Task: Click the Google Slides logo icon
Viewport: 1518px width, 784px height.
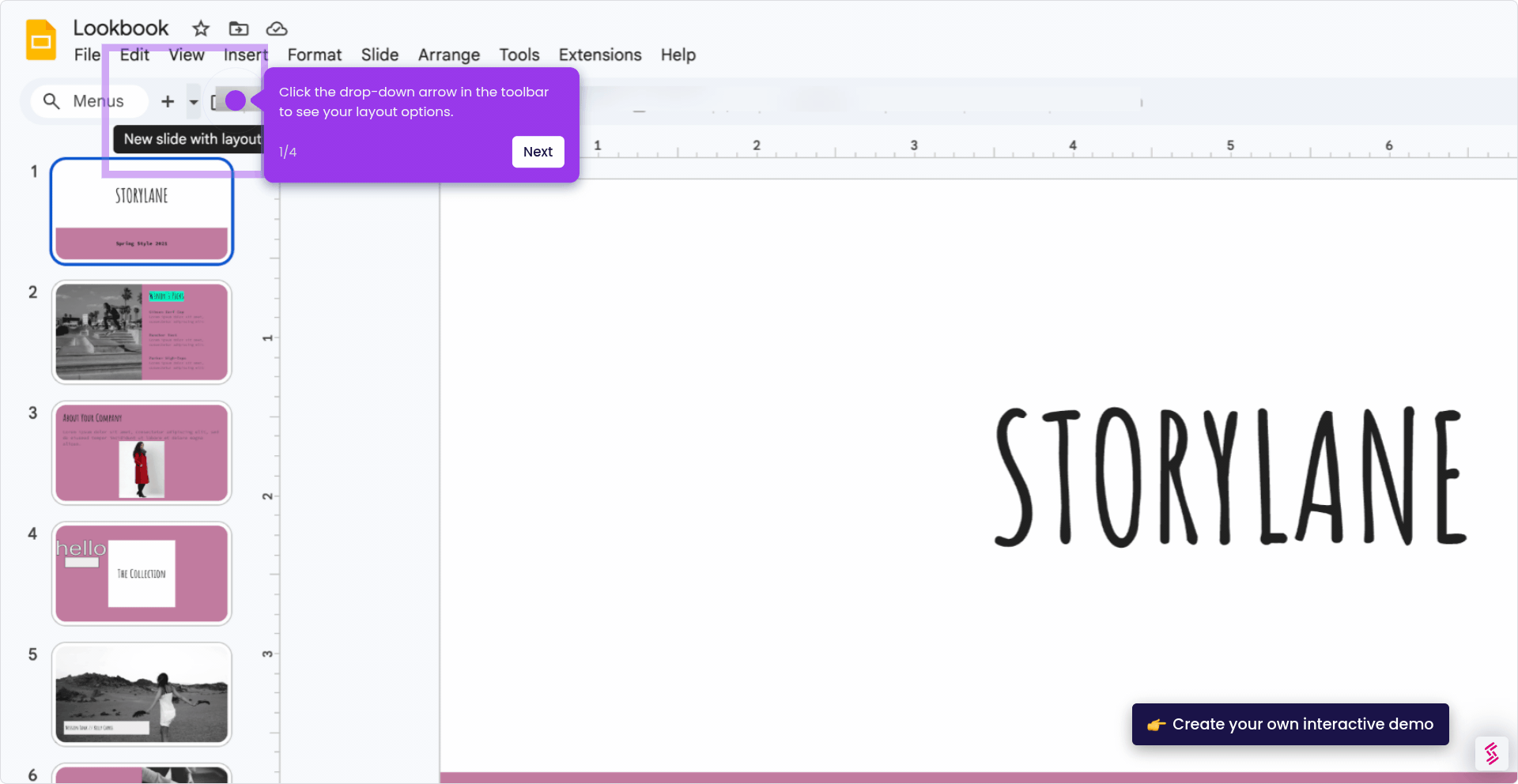Action: point(41,40)
